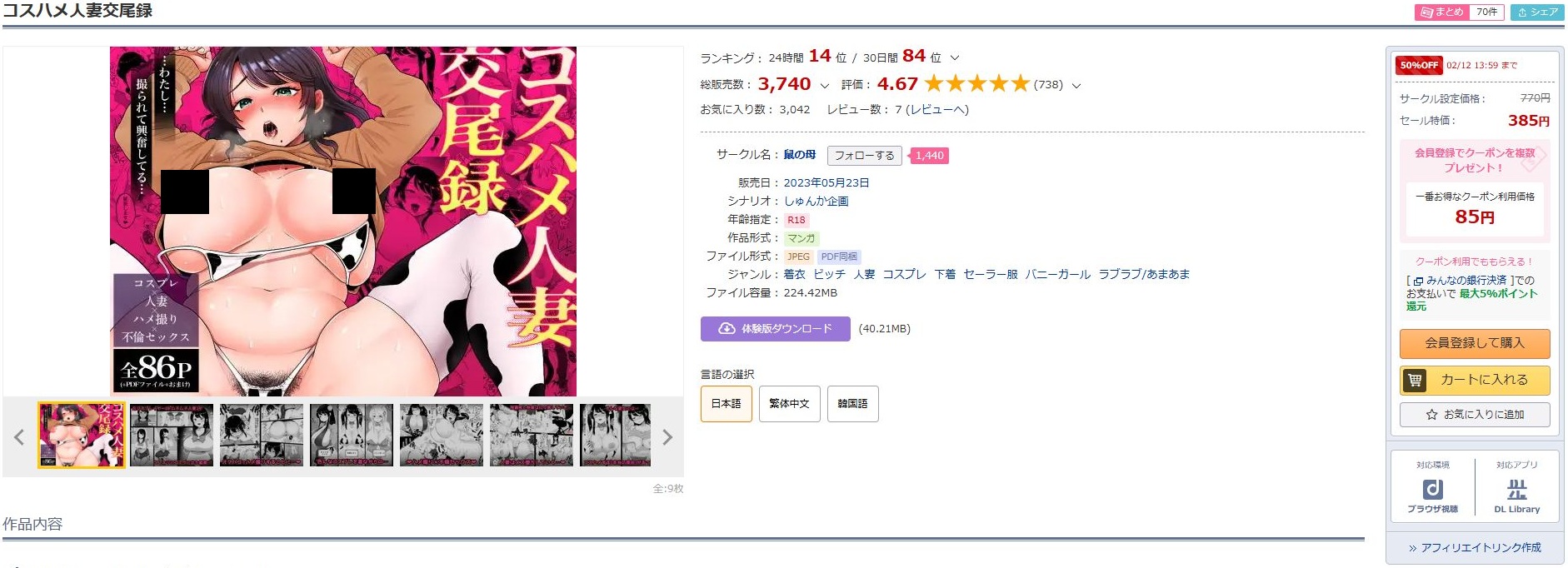
Task: Click the 体験版ダウンロード button
Action: click(775, 329)
